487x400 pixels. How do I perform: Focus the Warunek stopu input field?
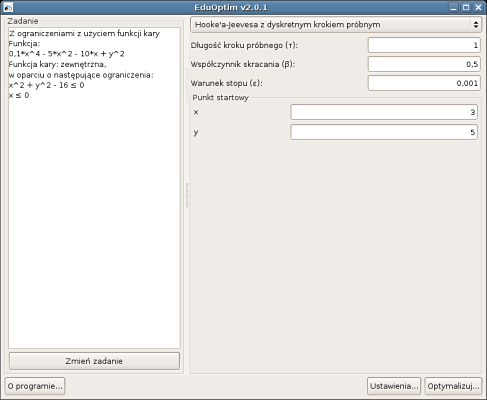tap(424, 83)
